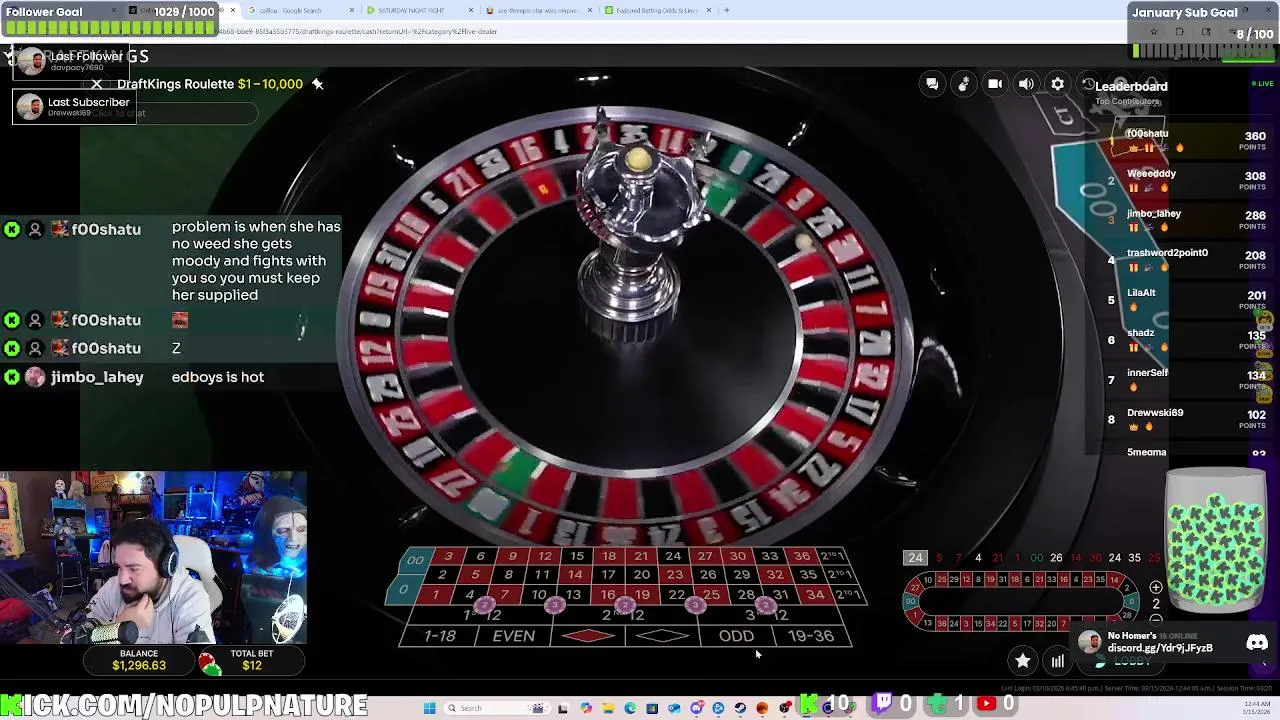Close the DraftKings Roulette game with X

pos(96,84)
